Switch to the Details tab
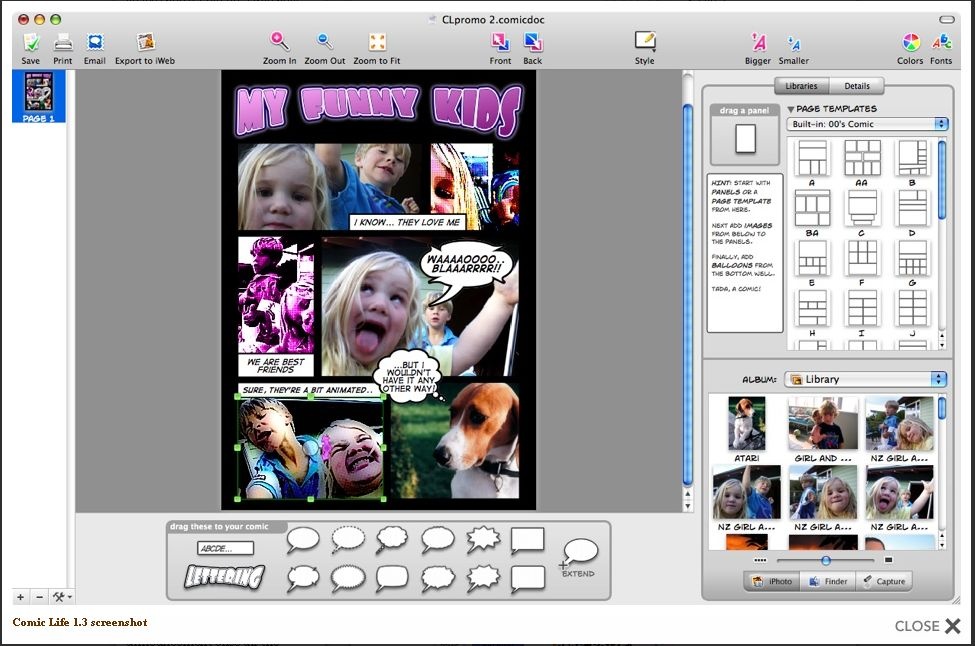 (x=857, y=86)
